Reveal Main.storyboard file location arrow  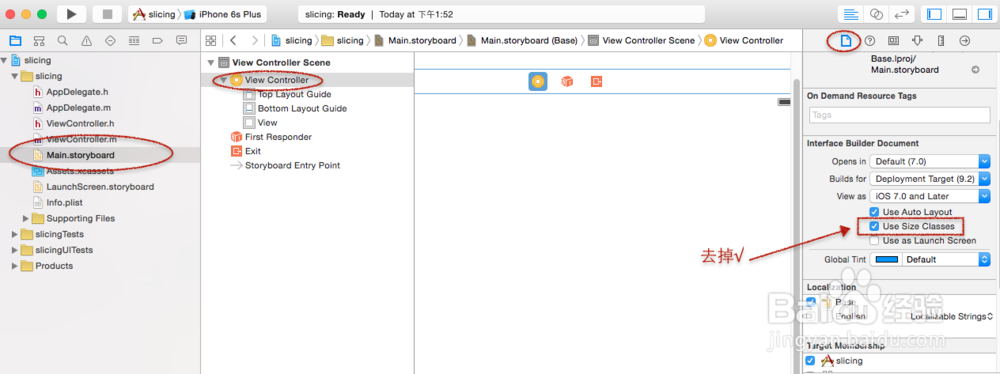point(975,70)
